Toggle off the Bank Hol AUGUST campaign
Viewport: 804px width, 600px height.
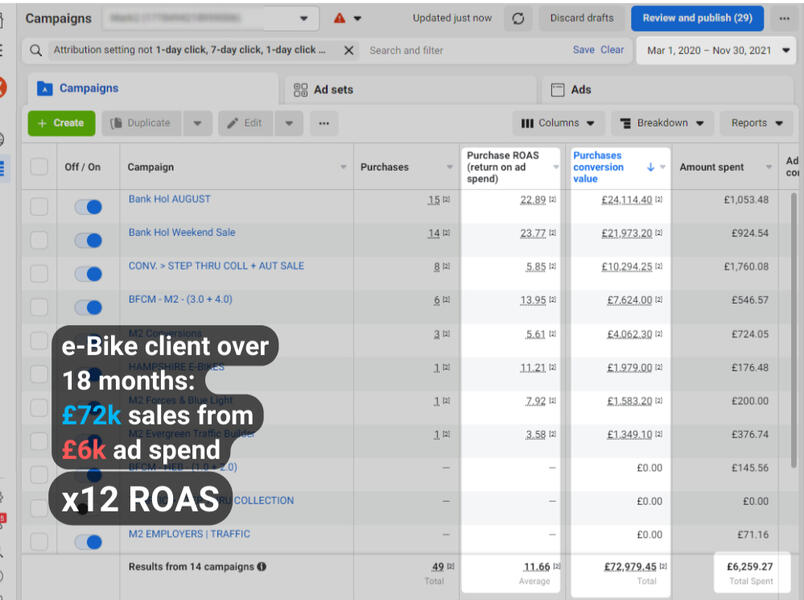coord(89,207)
